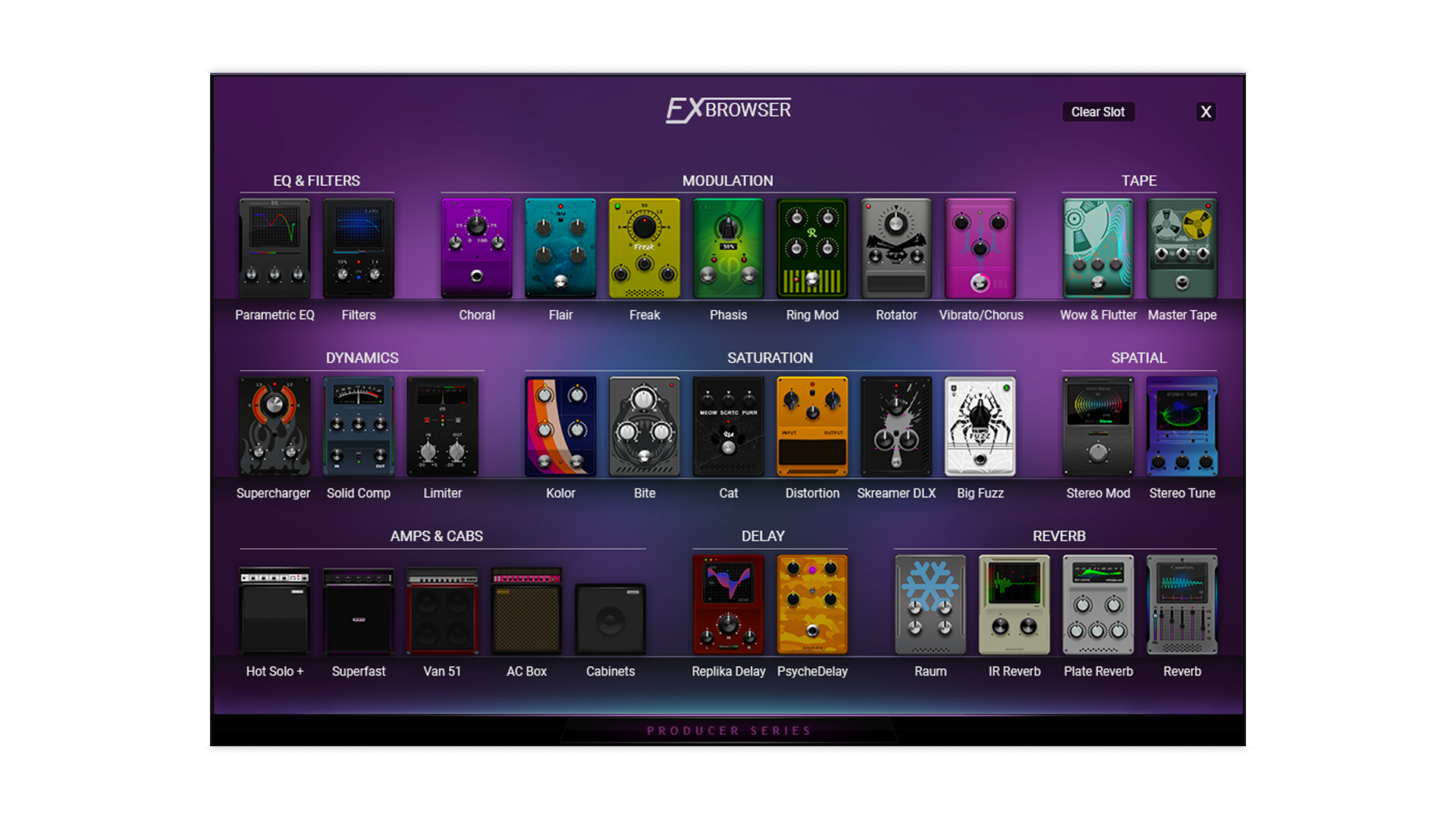Select the Replika Delay effect

pos(728,605)
